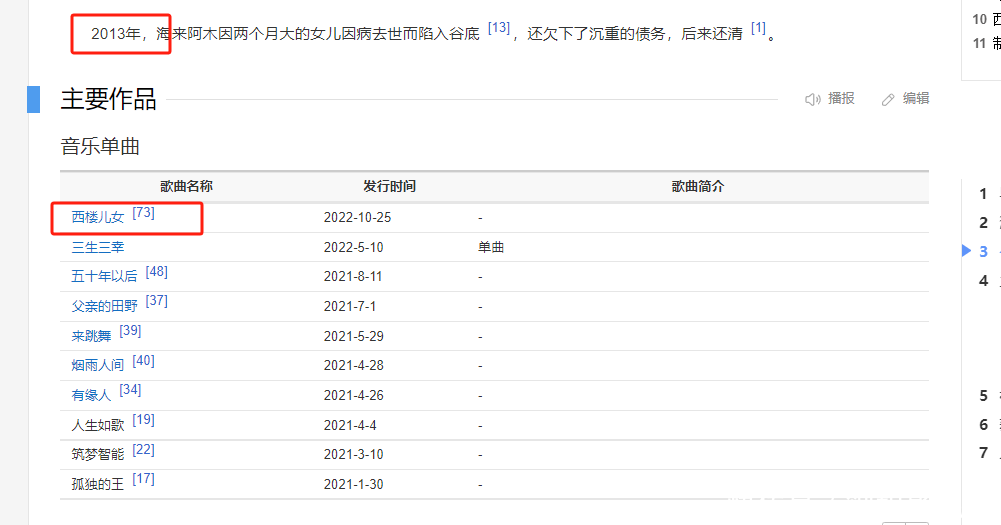This screenshot has width=1001, height=525.
Task: Click the 播报 speaker icon
Action: pos(813,99)
